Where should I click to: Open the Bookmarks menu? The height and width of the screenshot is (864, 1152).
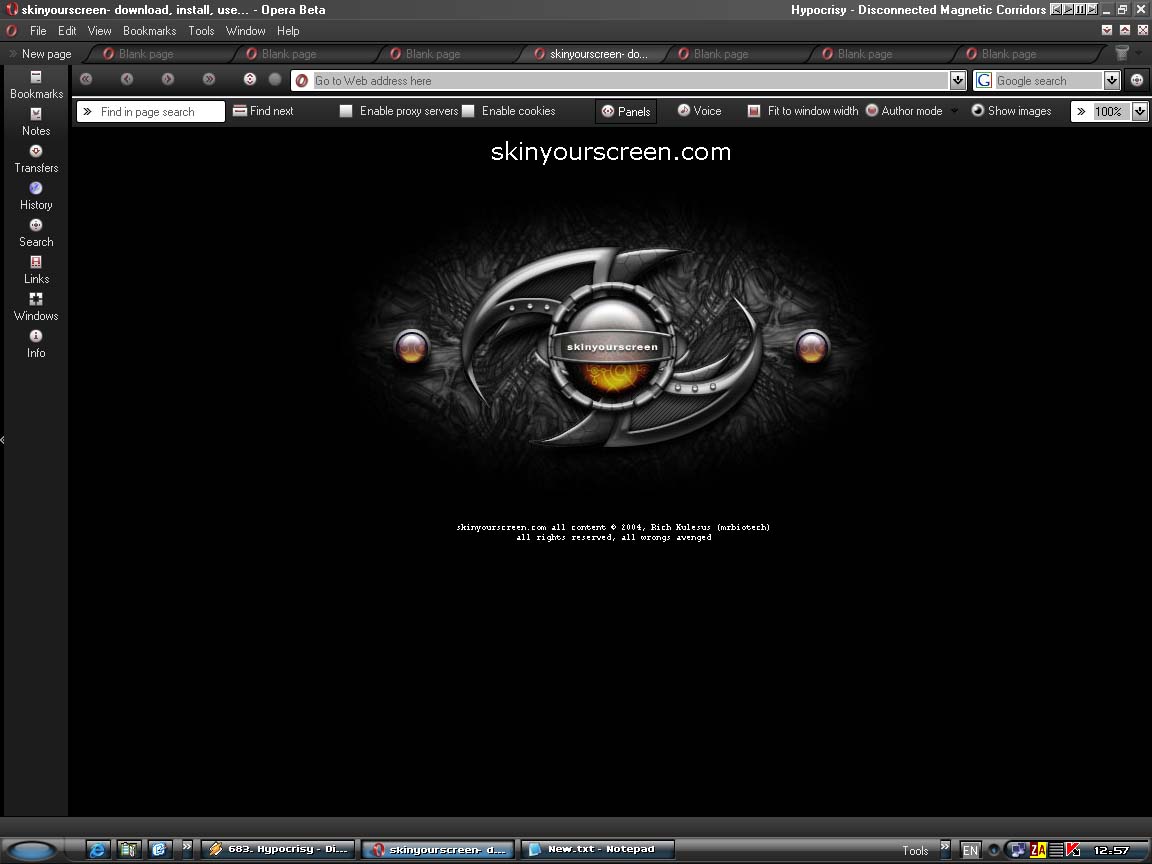click(x=149, y=31)
